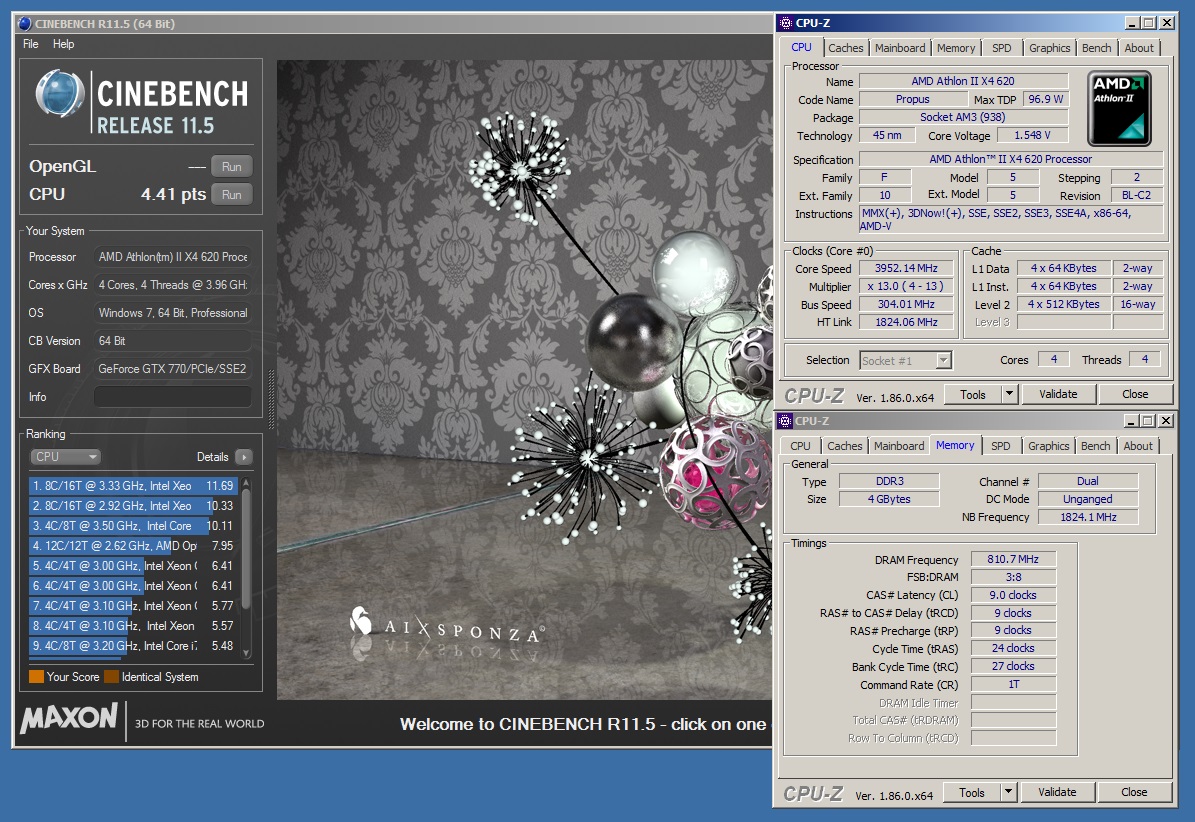Select ranking row 8 with score 5.57
The image size is (1195, 822).
(x=134, y=625)
